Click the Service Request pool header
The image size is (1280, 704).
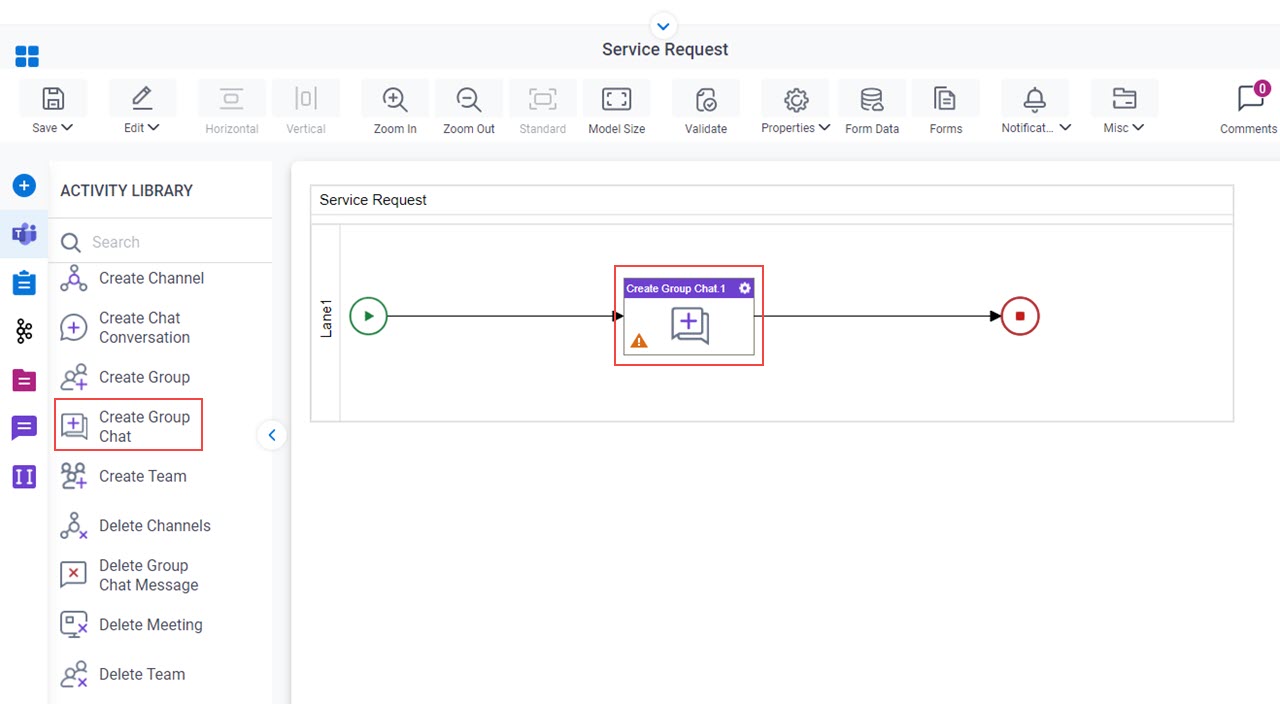772,200
